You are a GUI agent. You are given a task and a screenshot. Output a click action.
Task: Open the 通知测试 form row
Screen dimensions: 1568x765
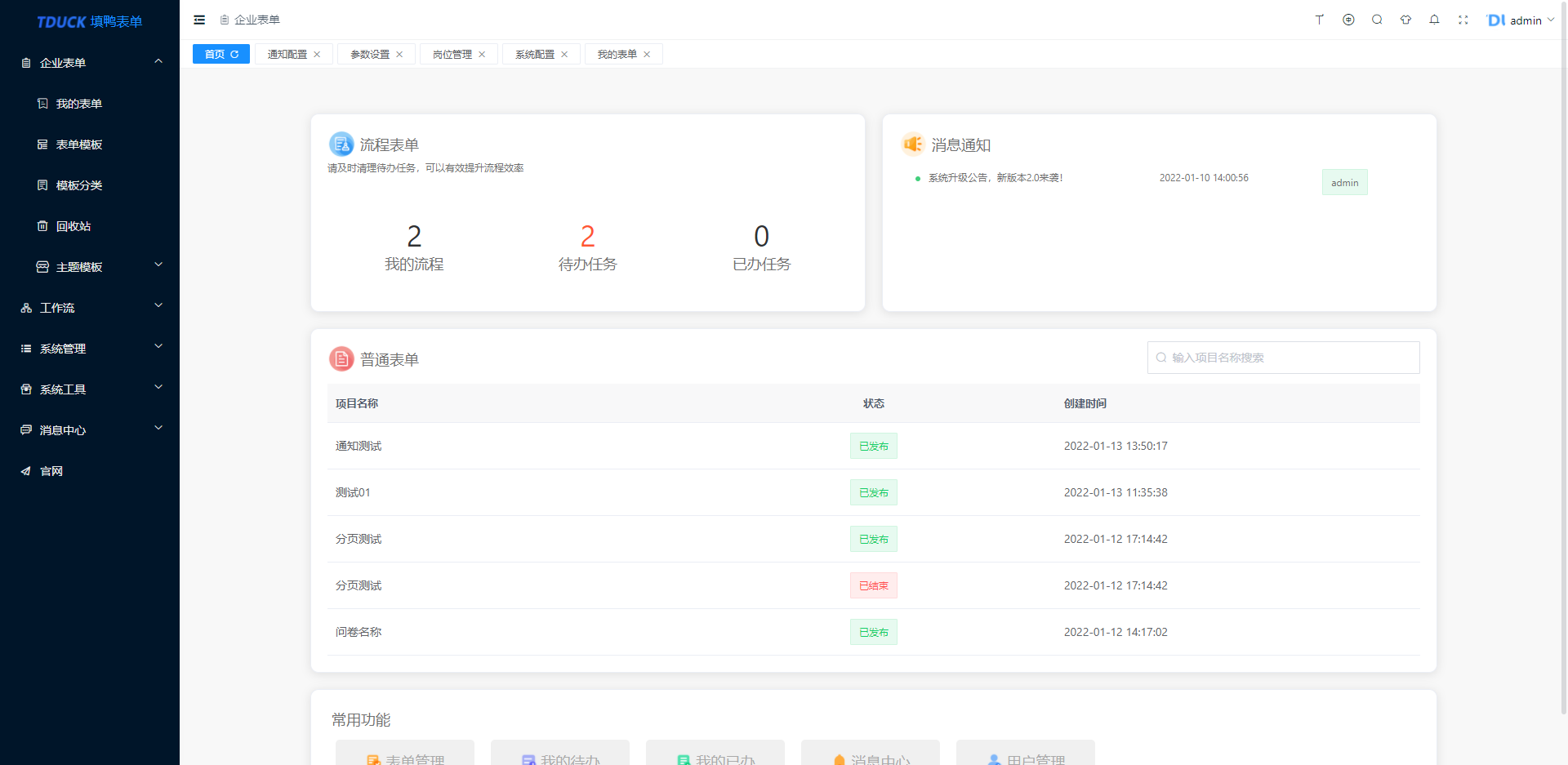[874, 446]
